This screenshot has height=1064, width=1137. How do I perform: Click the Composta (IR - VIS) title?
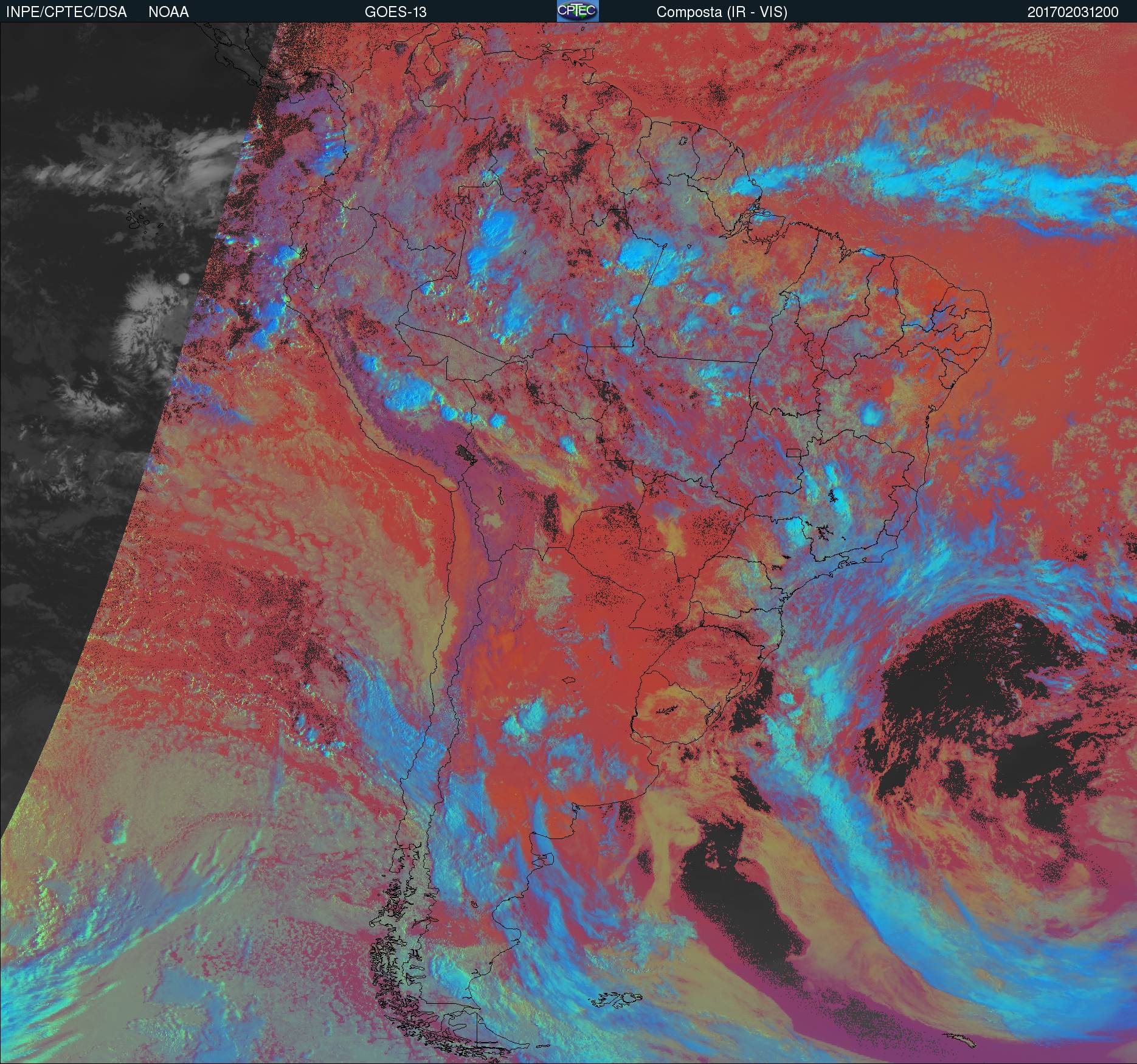722,12
